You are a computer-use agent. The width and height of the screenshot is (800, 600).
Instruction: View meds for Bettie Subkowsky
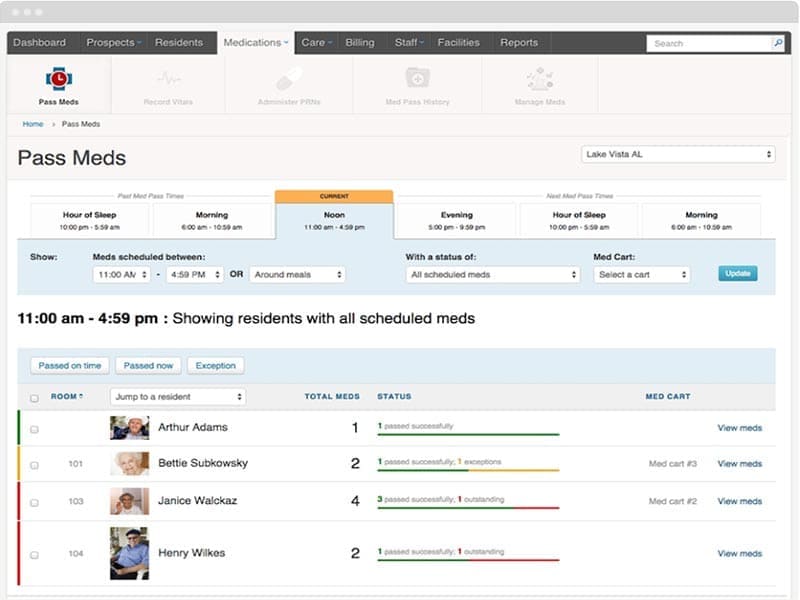[740, 464]
